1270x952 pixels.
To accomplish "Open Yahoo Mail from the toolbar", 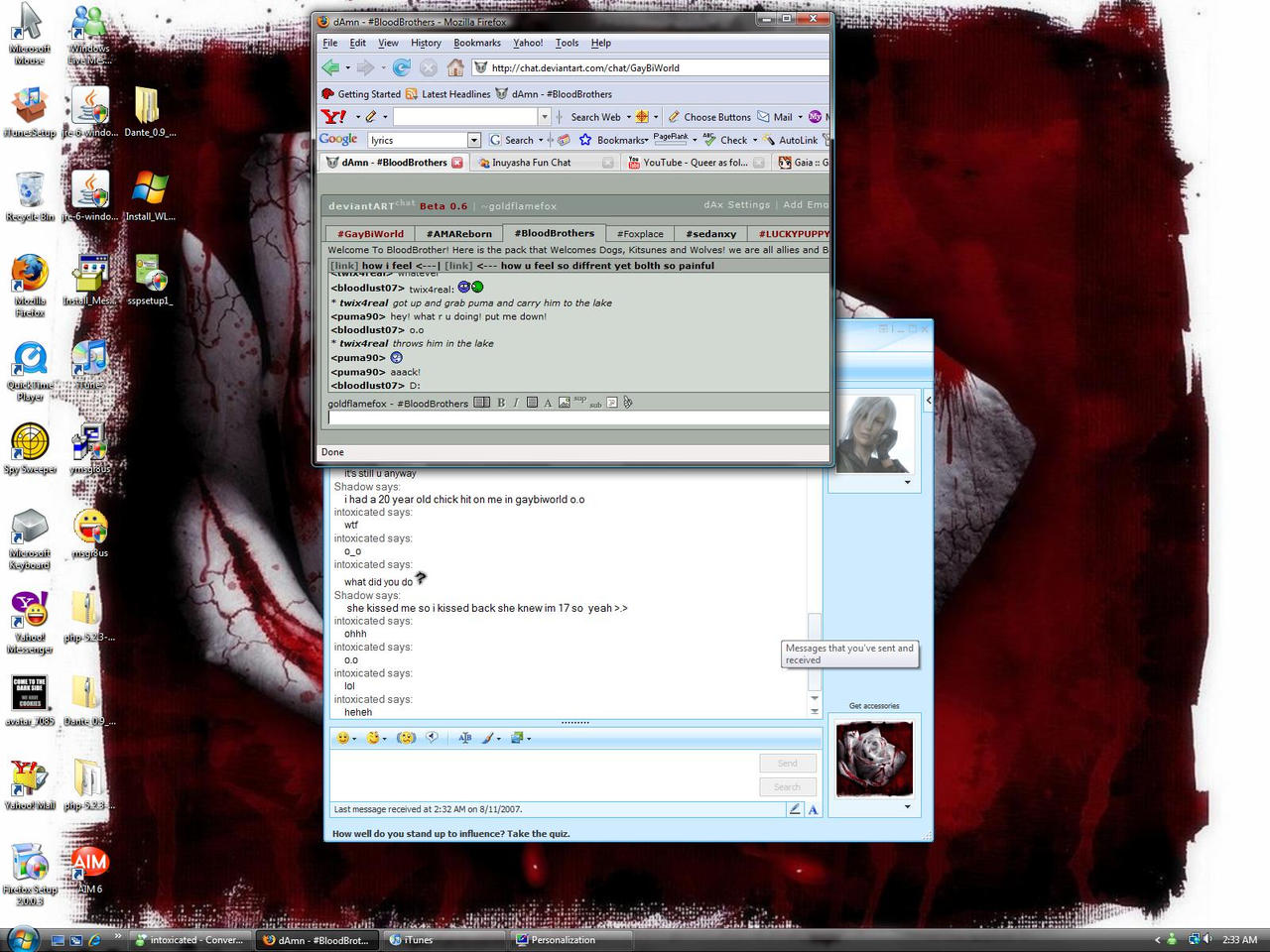I will [775, 116].
